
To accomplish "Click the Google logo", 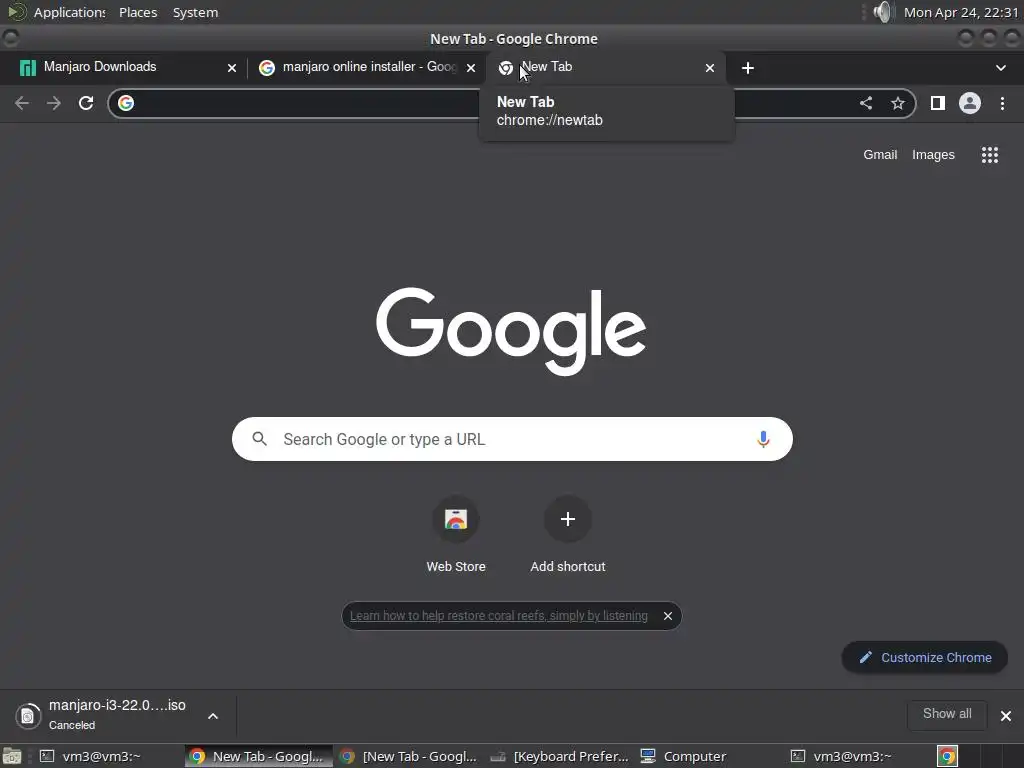I will pos(511,331).
